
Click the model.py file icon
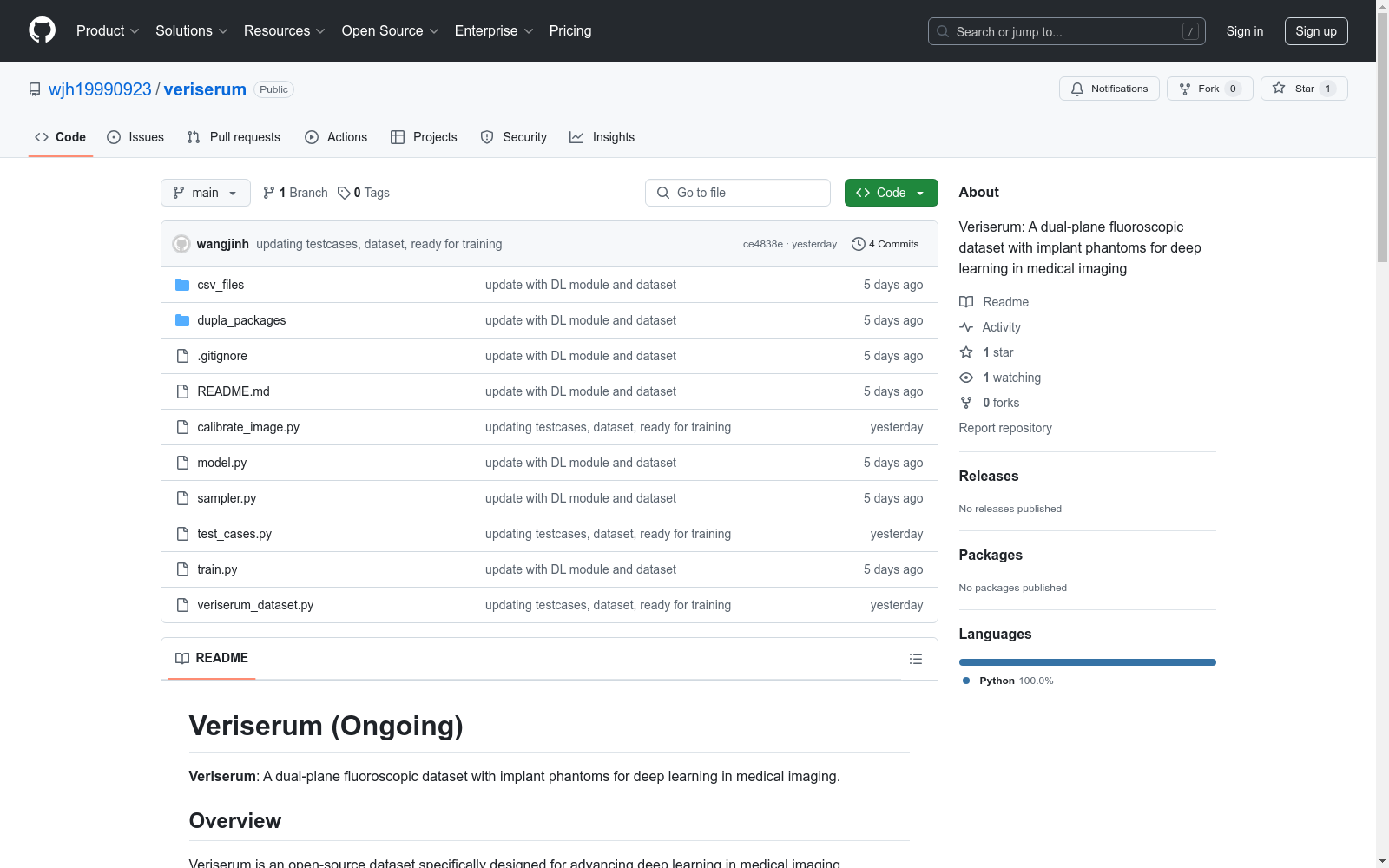click(182, 463)
